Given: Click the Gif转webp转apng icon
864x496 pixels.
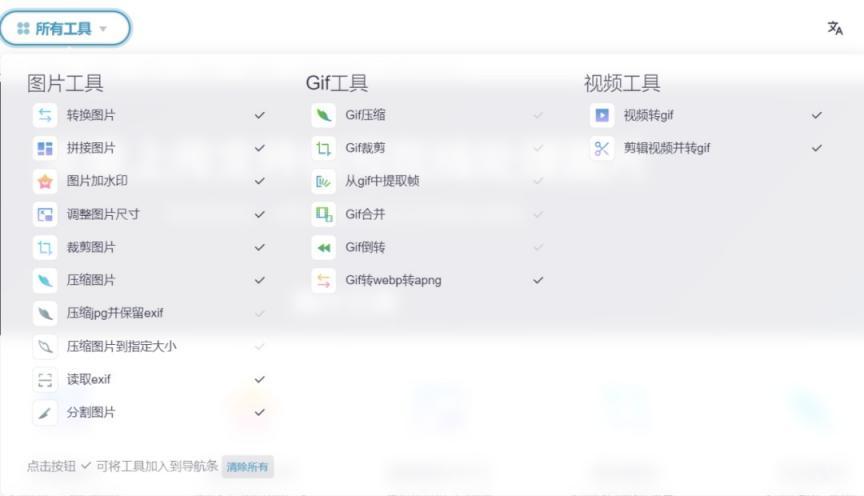Looking at the screenshot, I should [x=323, y=281].
